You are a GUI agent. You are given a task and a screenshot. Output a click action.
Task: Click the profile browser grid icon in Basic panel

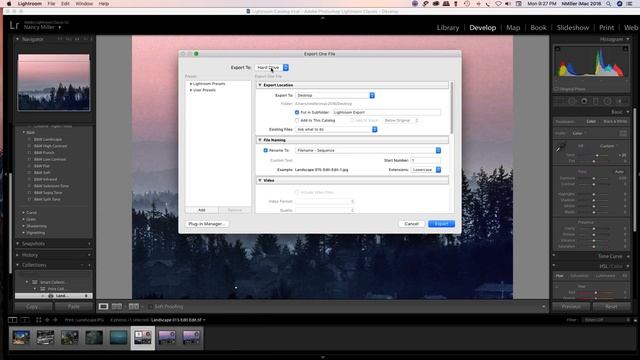point(623,133)
